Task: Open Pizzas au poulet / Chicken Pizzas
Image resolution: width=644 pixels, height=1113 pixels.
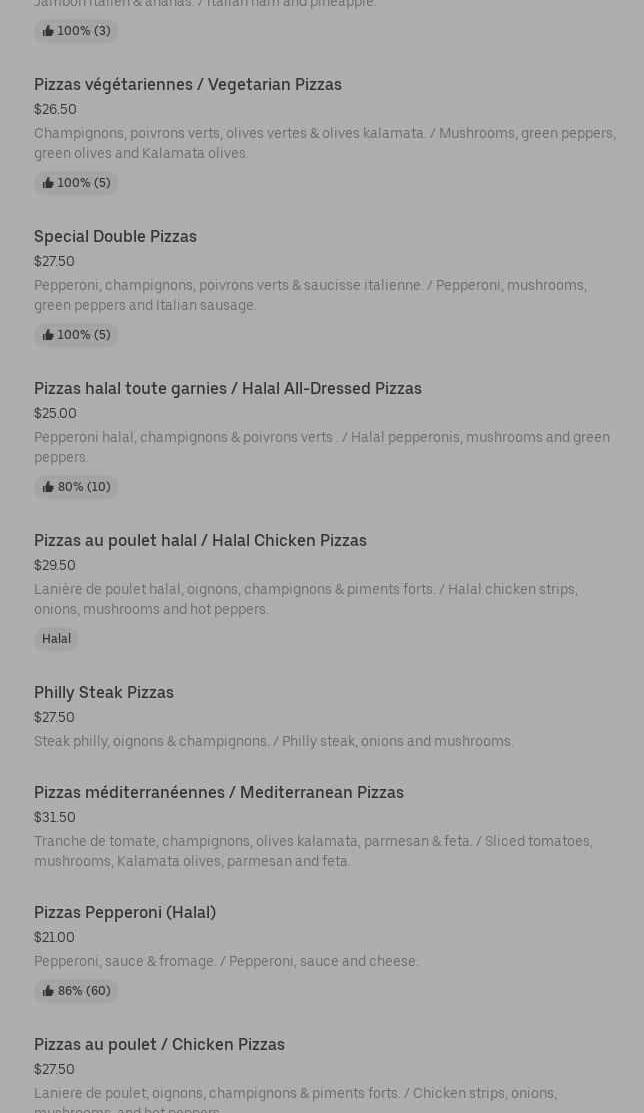Action: pyautogui.click(x=159, y=1045)
